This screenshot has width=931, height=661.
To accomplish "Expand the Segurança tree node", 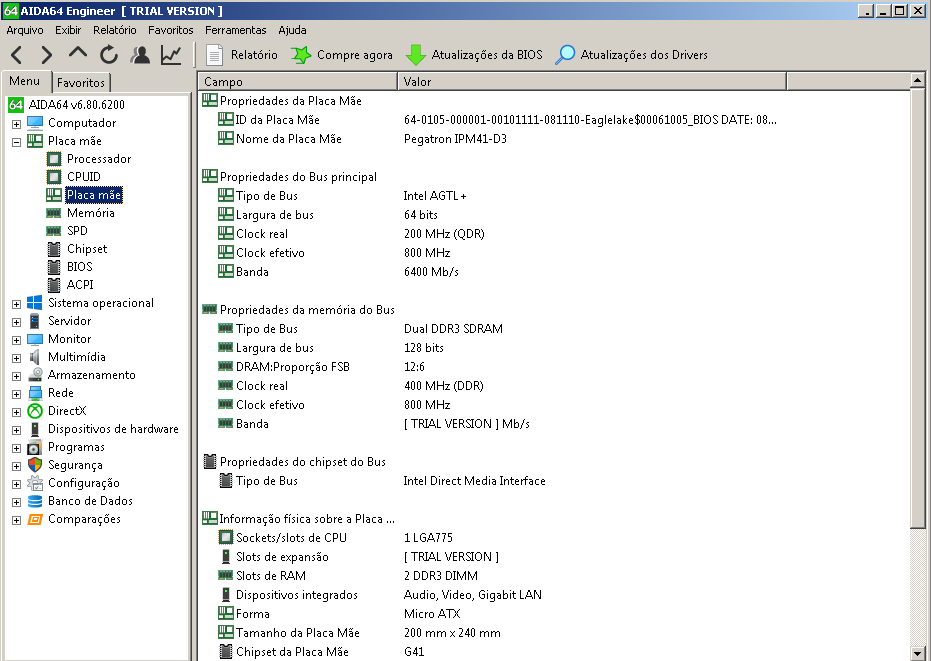I will (x=17, y=466).
